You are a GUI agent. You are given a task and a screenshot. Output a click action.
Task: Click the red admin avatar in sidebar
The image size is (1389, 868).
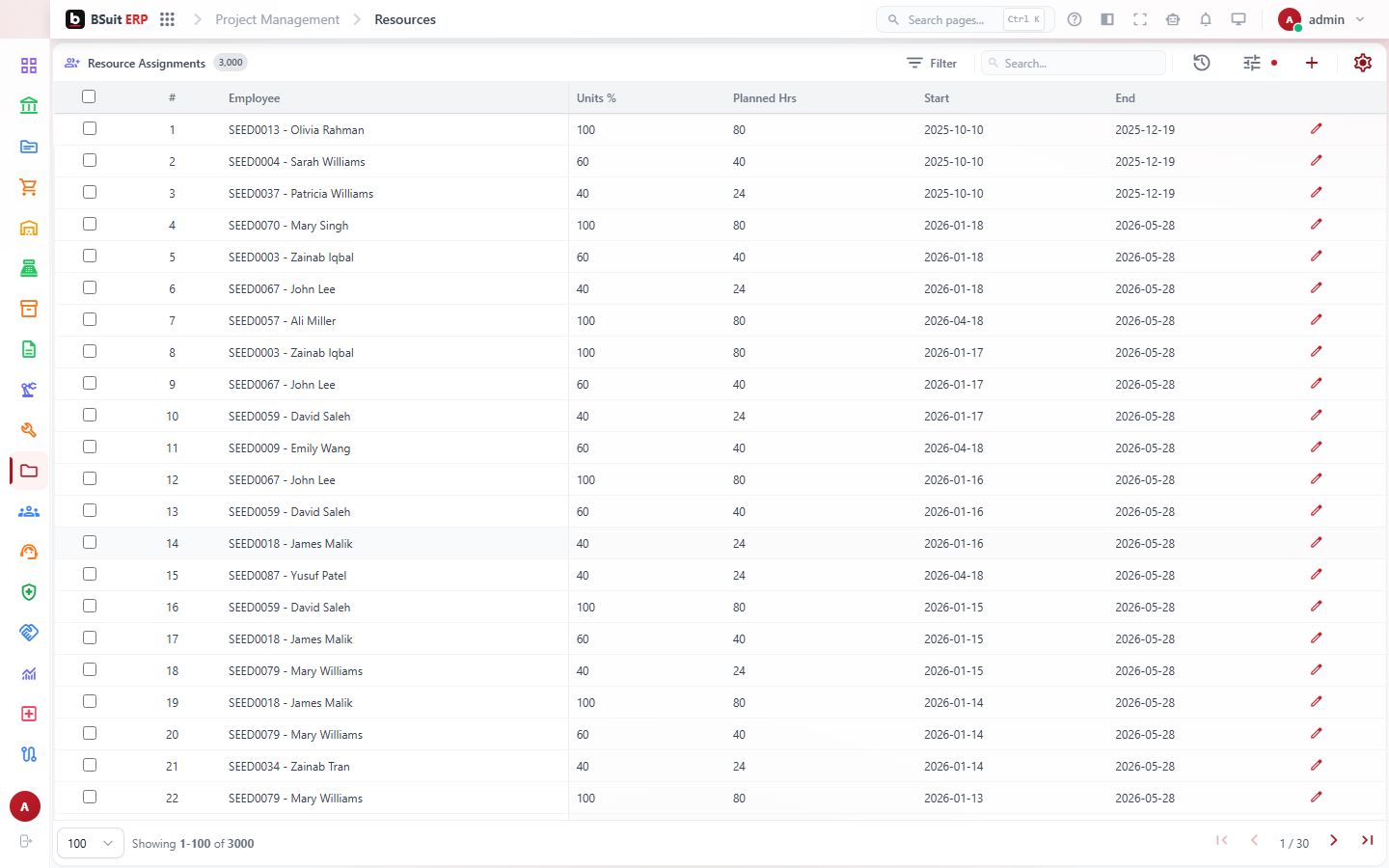[x=25, y=806]
